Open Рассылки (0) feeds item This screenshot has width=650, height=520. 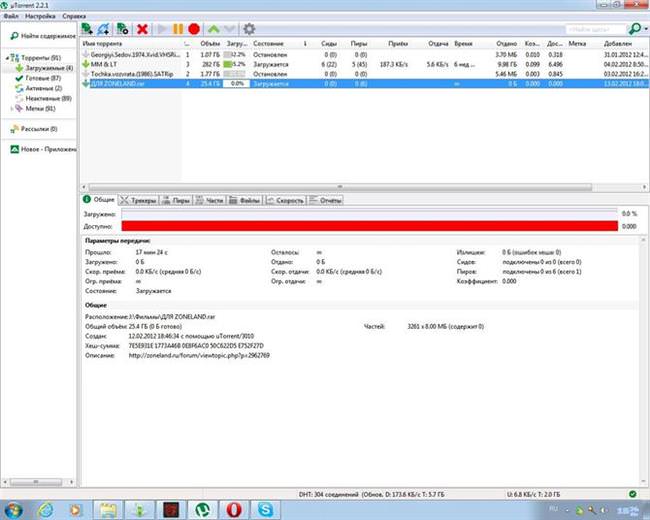tap(34, 129)
